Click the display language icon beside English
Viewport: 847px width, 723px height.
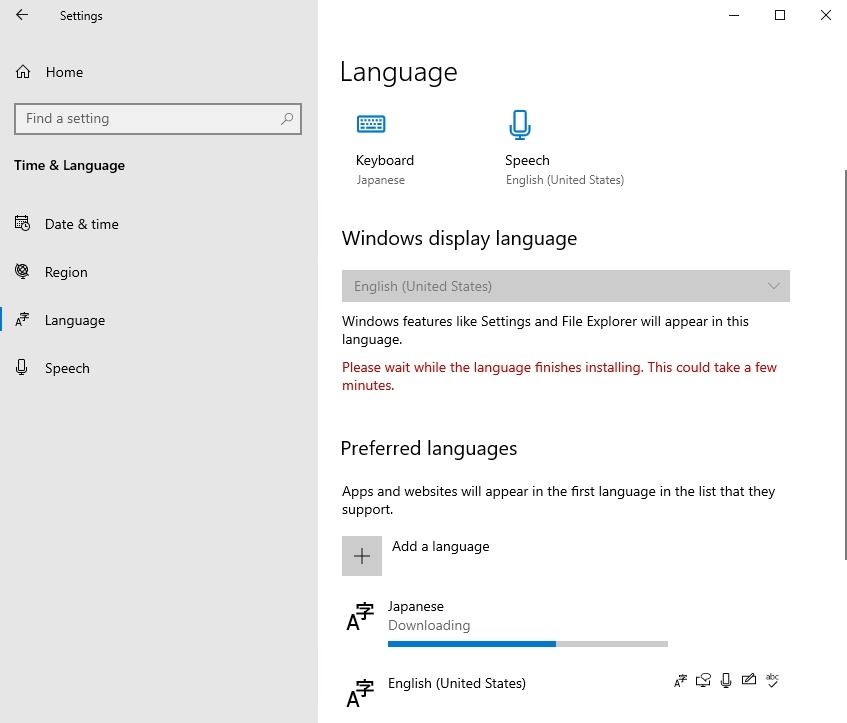click(x=680, y=680)
